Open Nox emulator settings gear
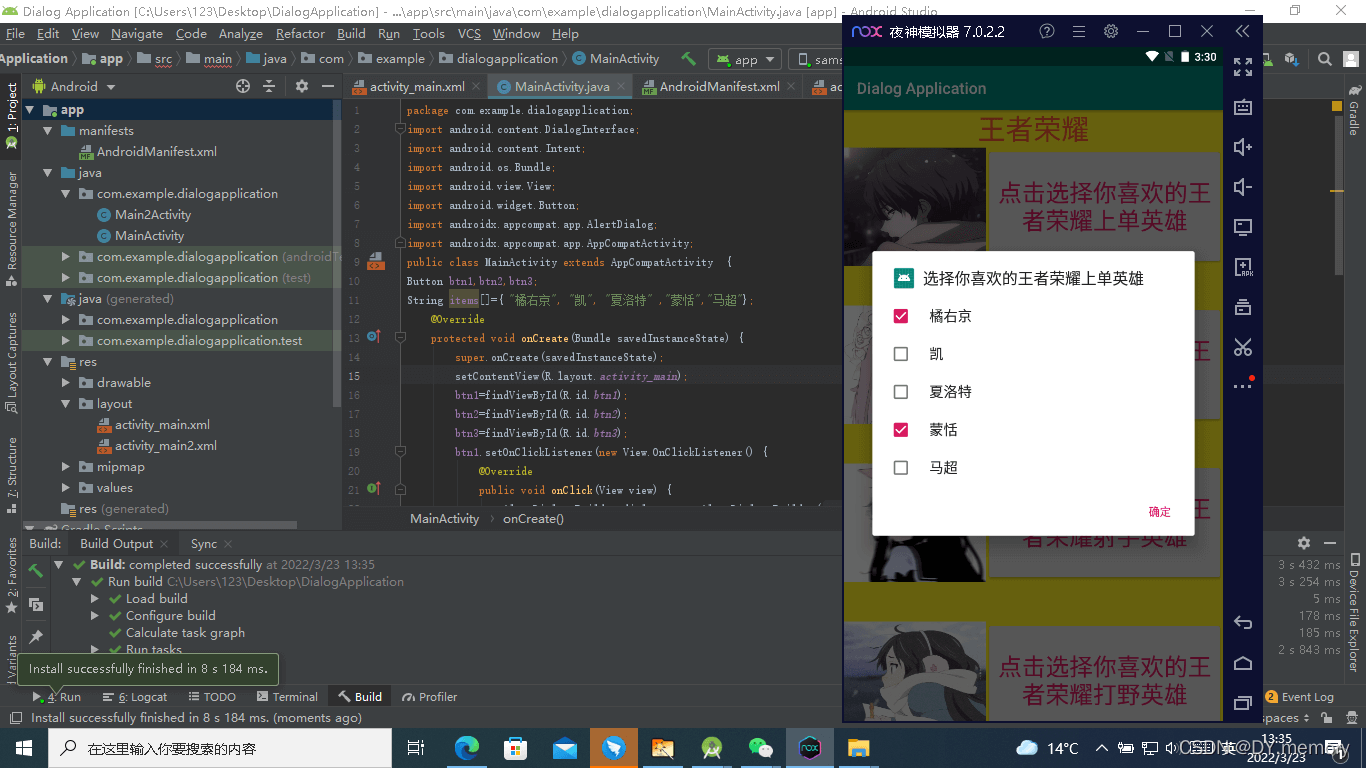This screenshot has height=768, width=1366. (x=1110, y=31)
